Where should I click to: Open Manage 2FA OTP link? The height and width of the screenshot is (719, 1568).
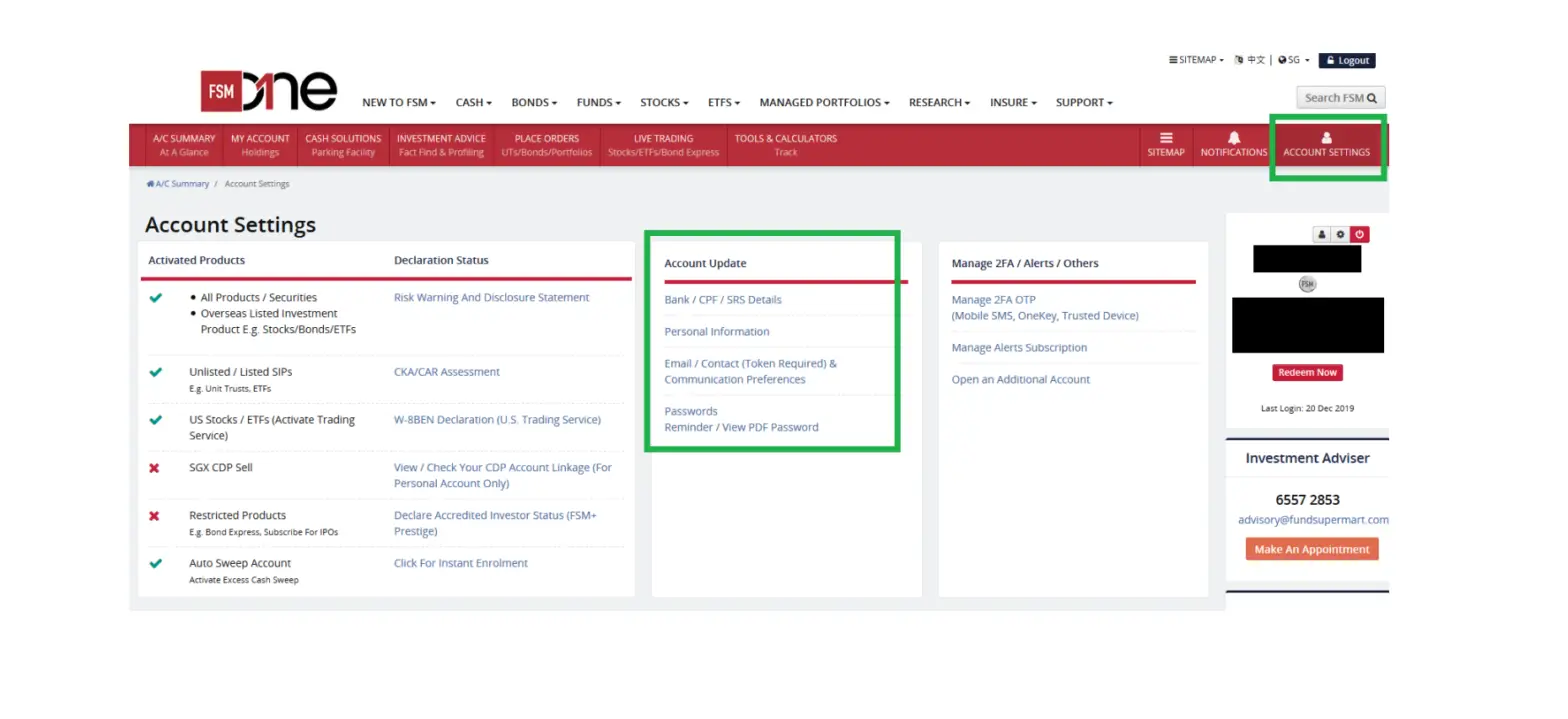click(1045, 307)
